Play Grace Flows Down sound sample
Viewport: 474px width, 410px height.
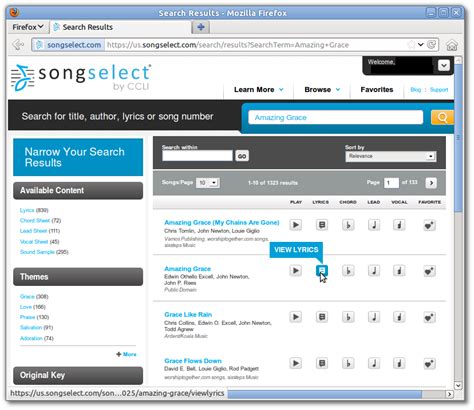[296, 363]
